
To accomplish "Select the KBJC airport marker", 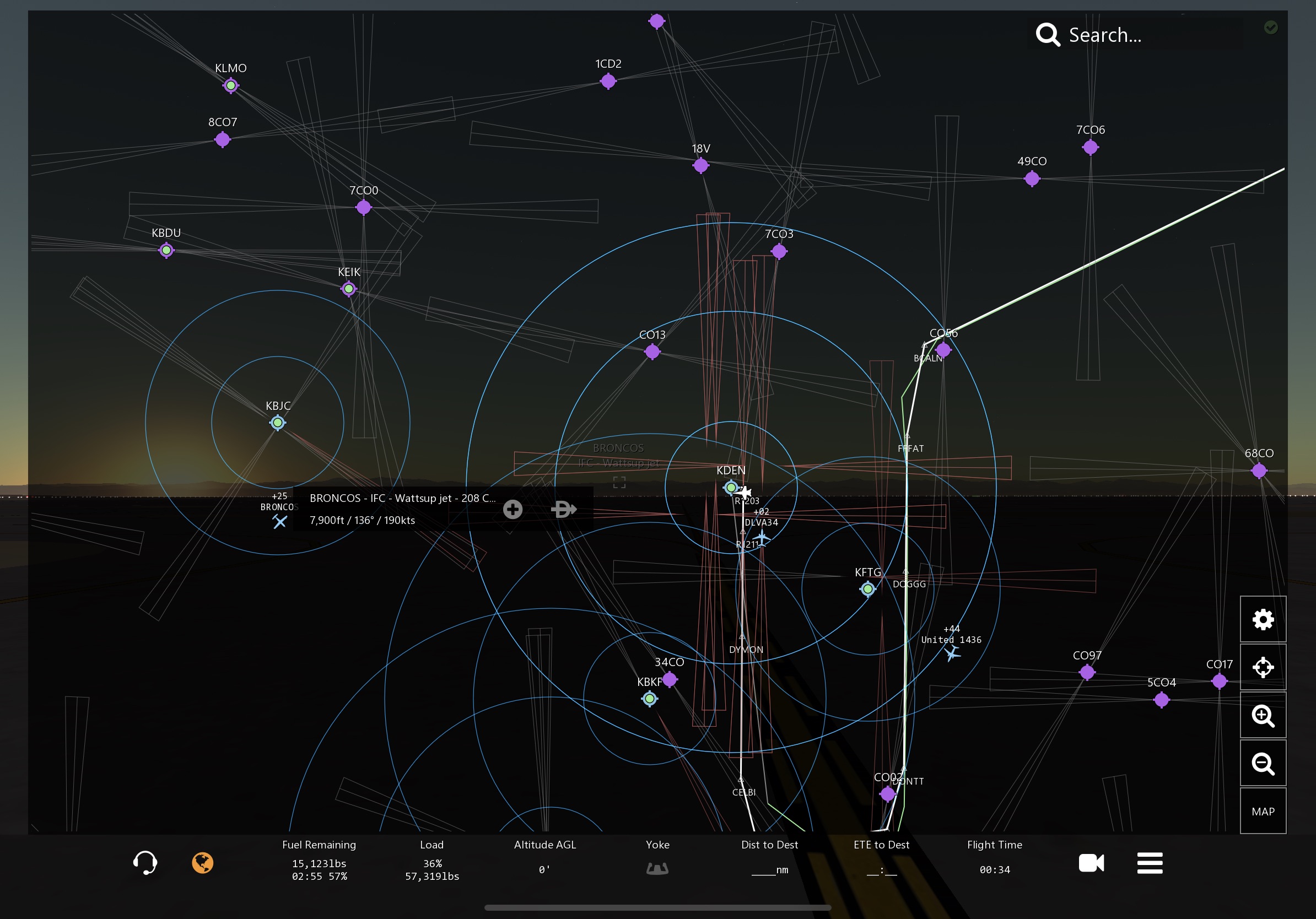I will point(277,423).
